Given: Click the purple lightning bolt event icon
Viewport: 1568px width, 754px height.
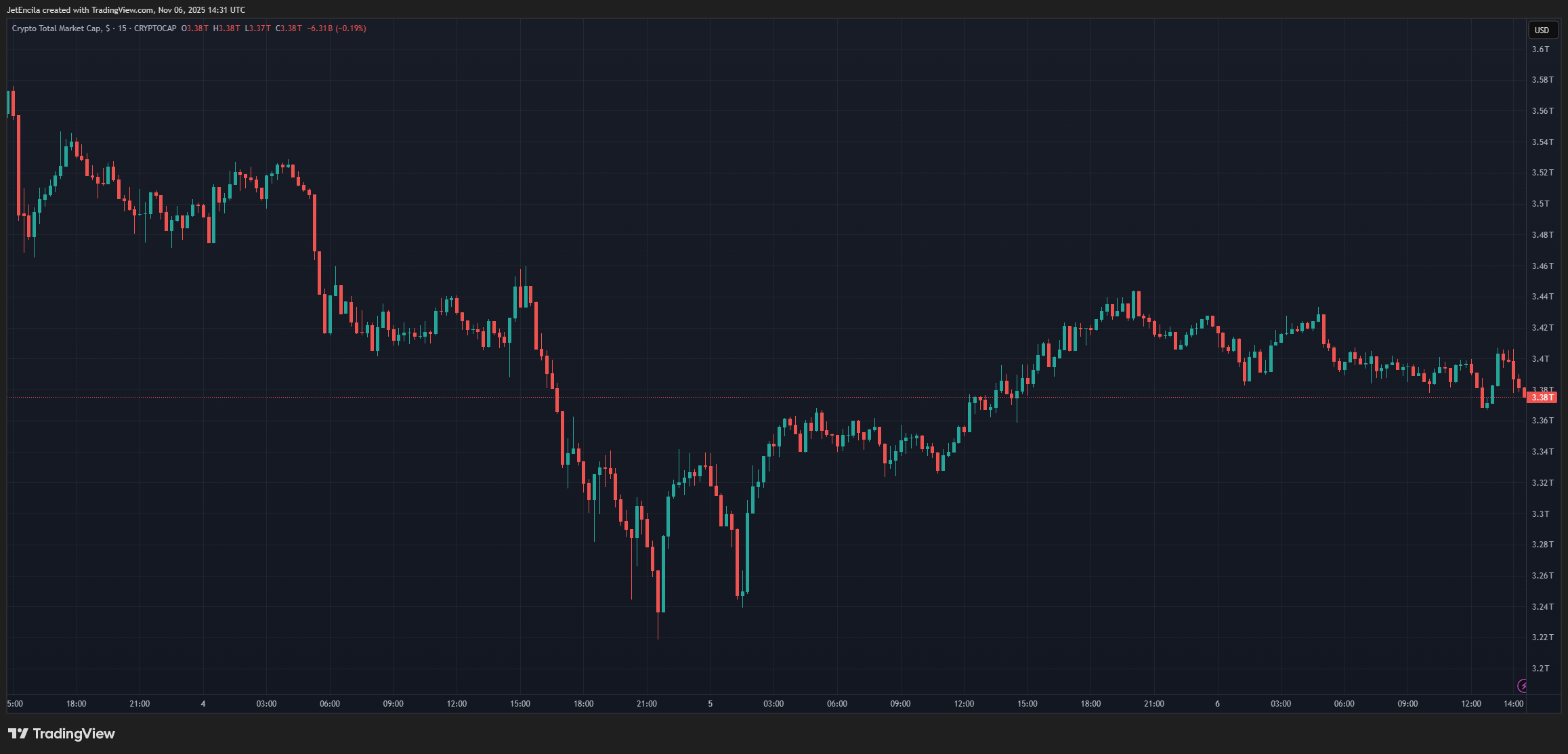Looking at the screenshot, I should [1523, 686].
